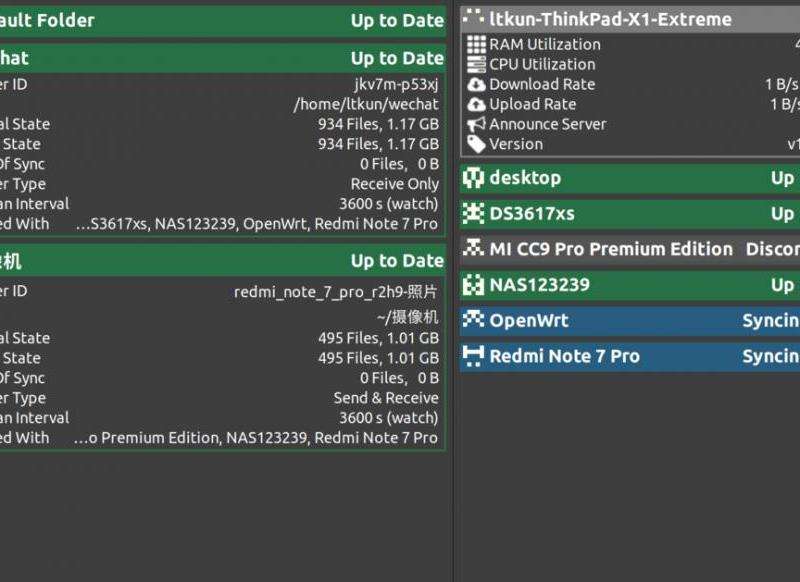Click the RAM Utilization label

coord(545,44)
